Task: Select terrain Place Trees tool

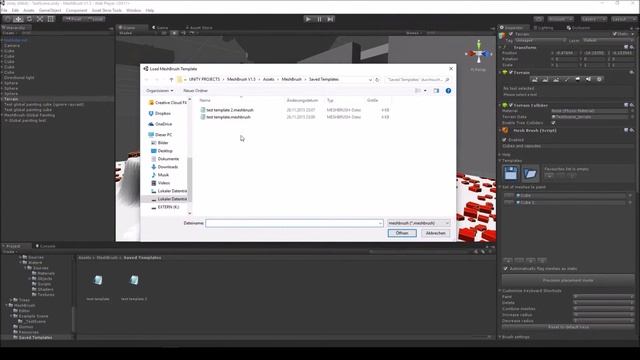Action: (x=577, y=80)
